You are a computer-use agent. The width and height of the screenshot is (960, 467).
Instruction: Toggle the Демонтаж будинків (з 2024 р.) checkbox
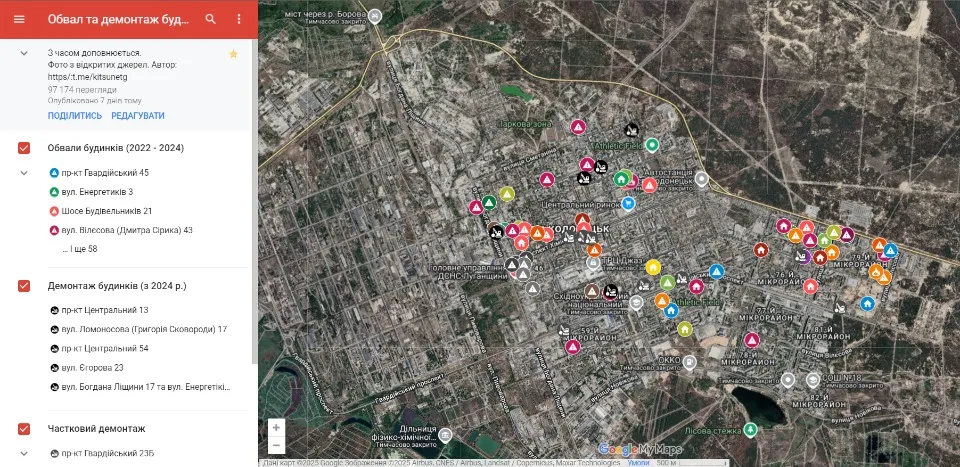tap(24, 286)
